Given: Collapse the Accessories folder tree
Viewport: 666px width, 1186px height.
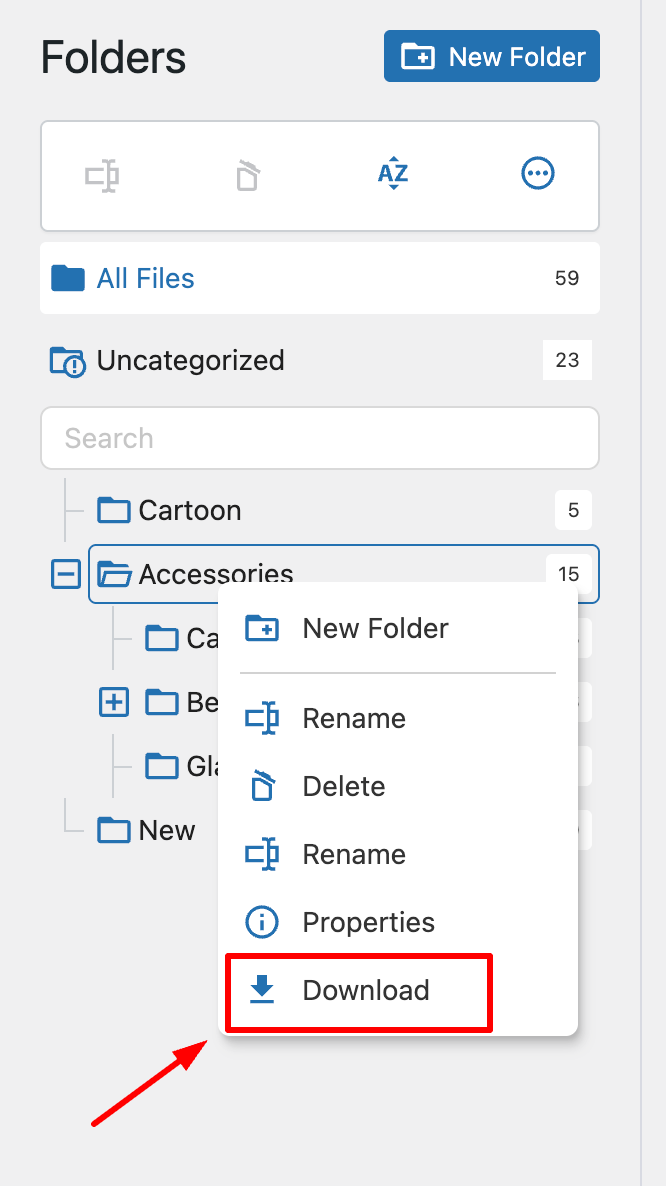Looking at the screenshot, I should (65, 574).
